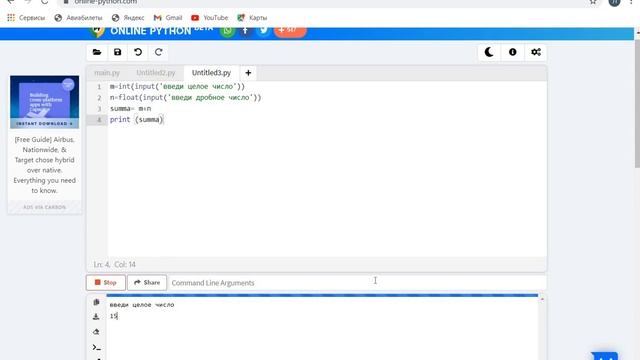
Task: Open the Яндекс bookmark
Action: coord(128,18)
